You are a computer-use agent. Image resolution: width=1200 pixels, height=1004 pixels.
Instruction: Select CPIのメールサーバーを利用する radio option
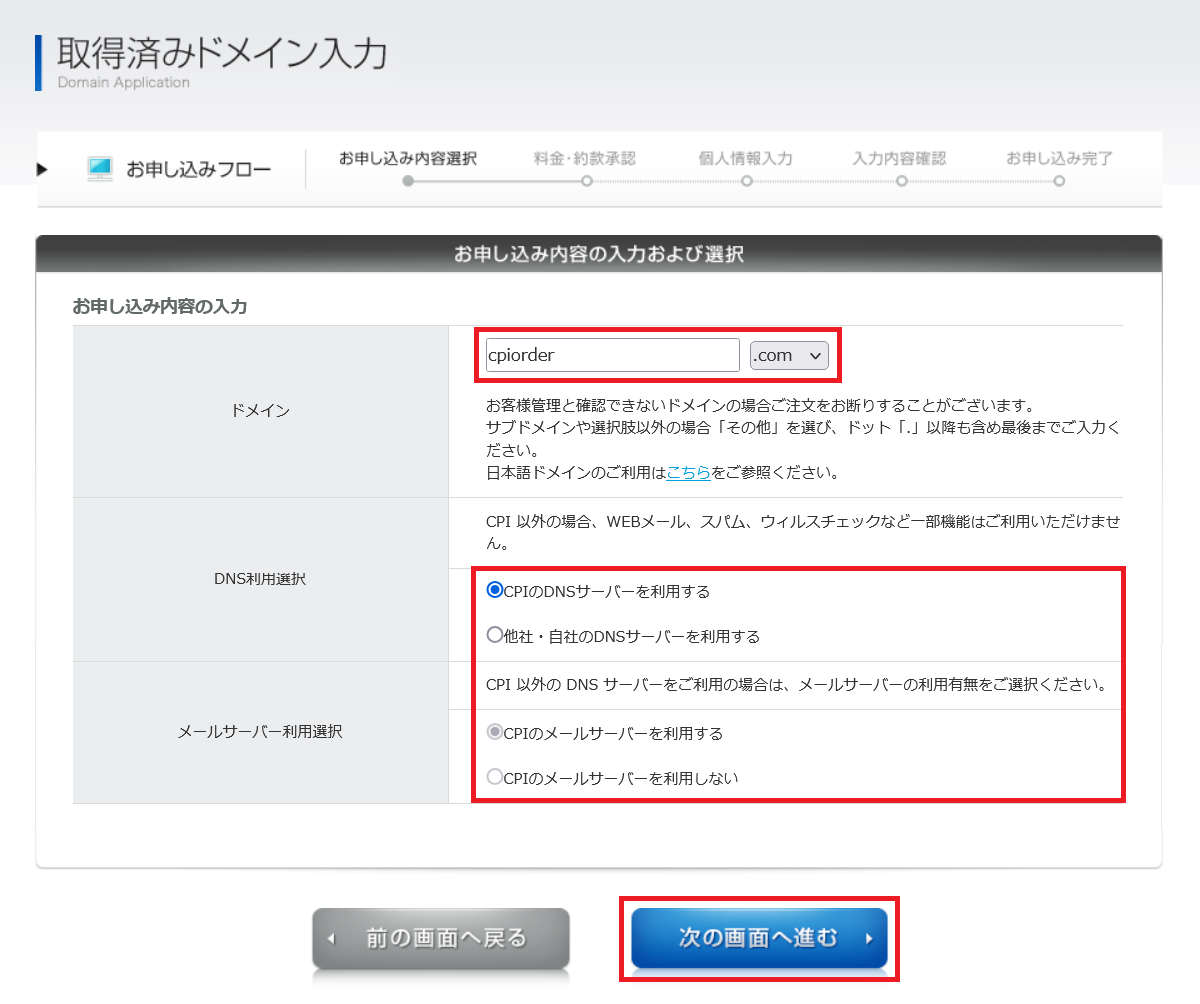(495, 733)
